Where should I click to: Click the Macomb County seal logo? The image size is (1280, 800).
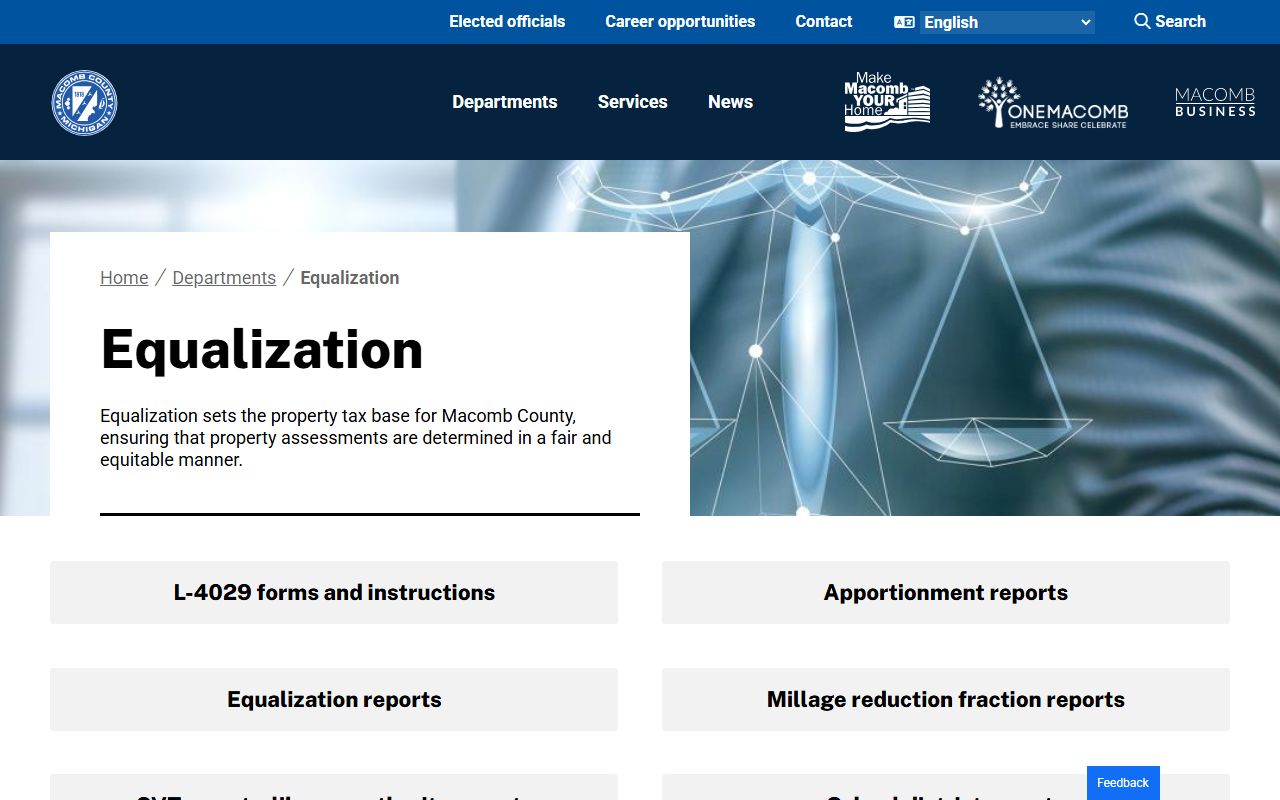click(x=84, y=102)
